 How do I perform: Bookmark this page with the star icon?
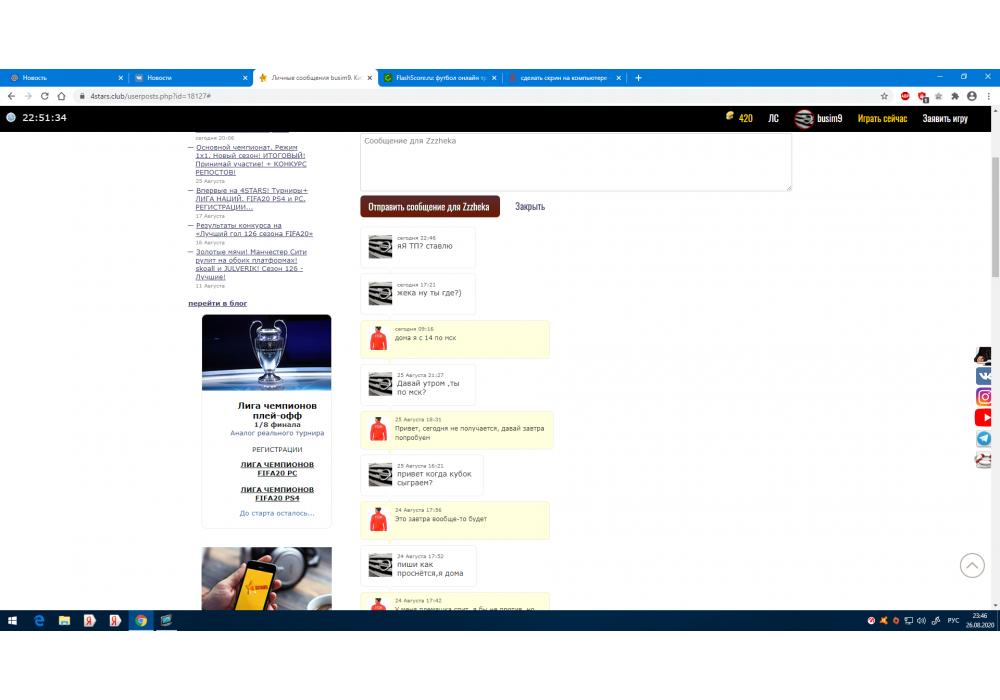884,96
